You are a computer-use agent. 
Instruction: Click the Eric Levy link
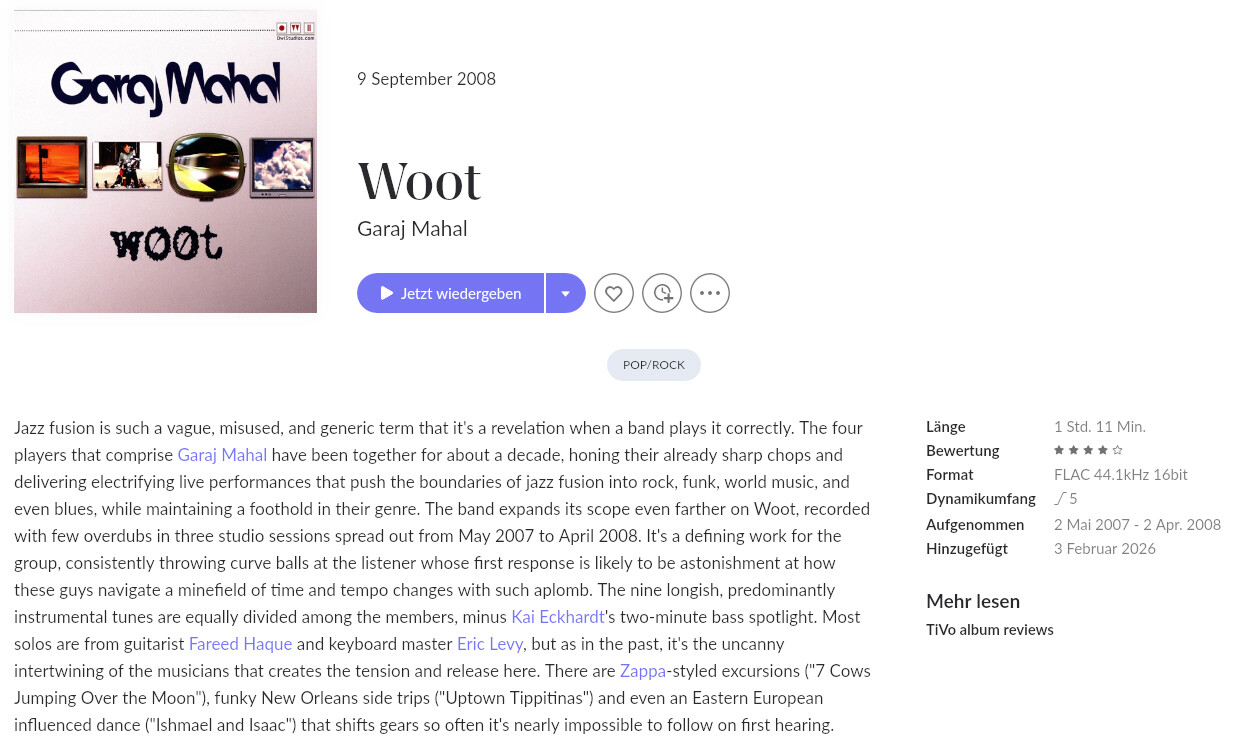point(490,644)
